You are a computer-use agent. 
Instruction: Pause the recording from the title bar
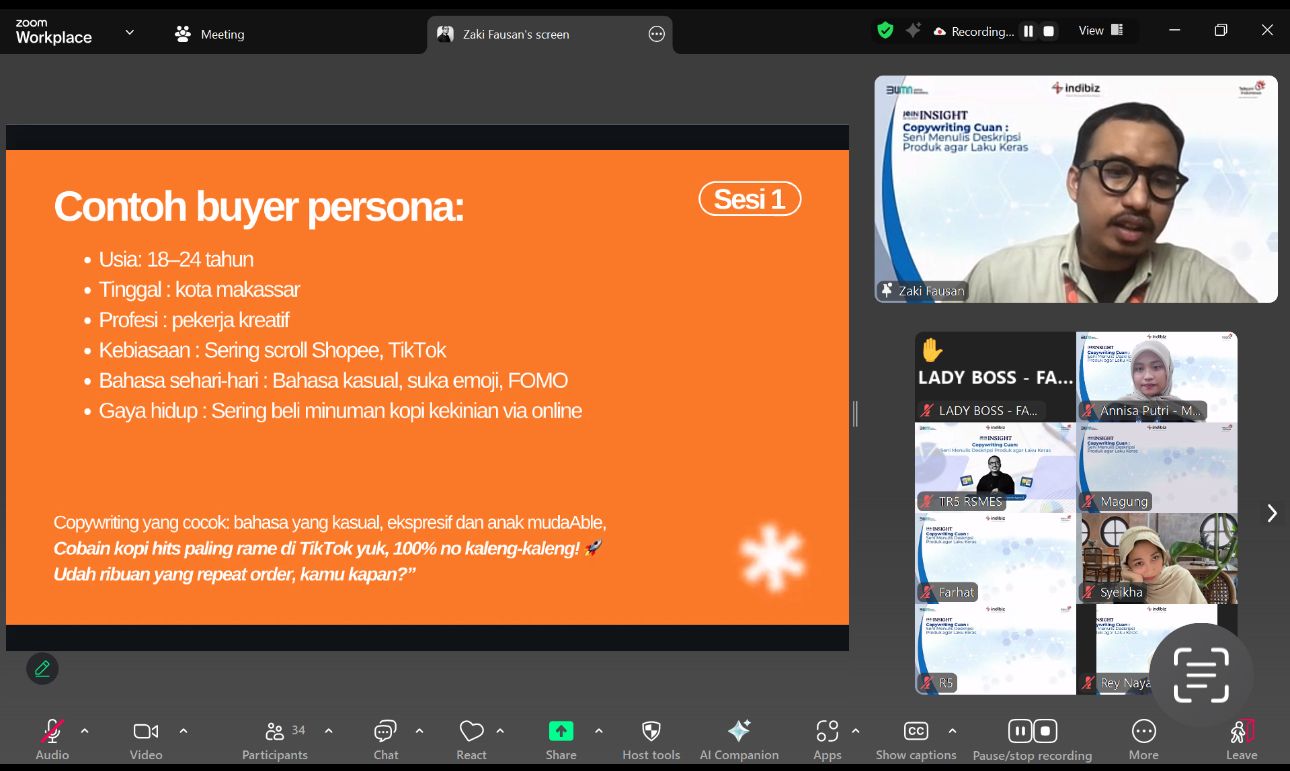(1027, 31)
